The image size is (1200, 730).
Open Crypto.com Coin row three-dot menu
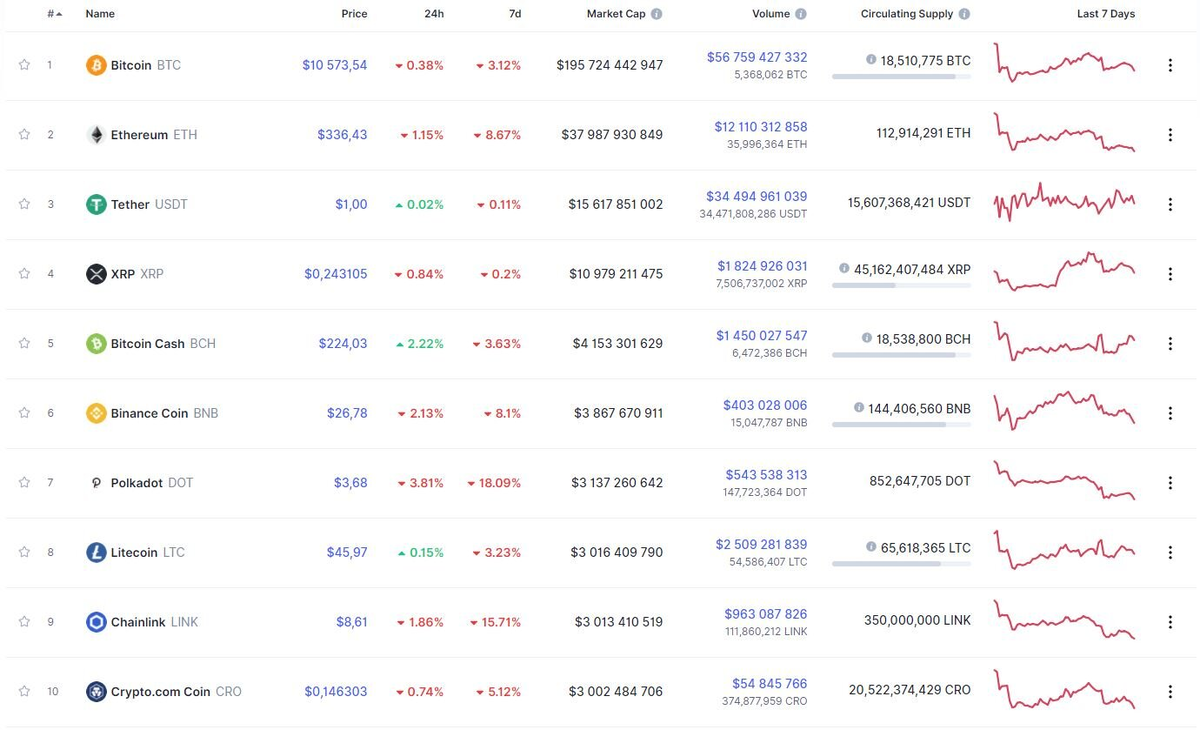tap(1170, 691)
